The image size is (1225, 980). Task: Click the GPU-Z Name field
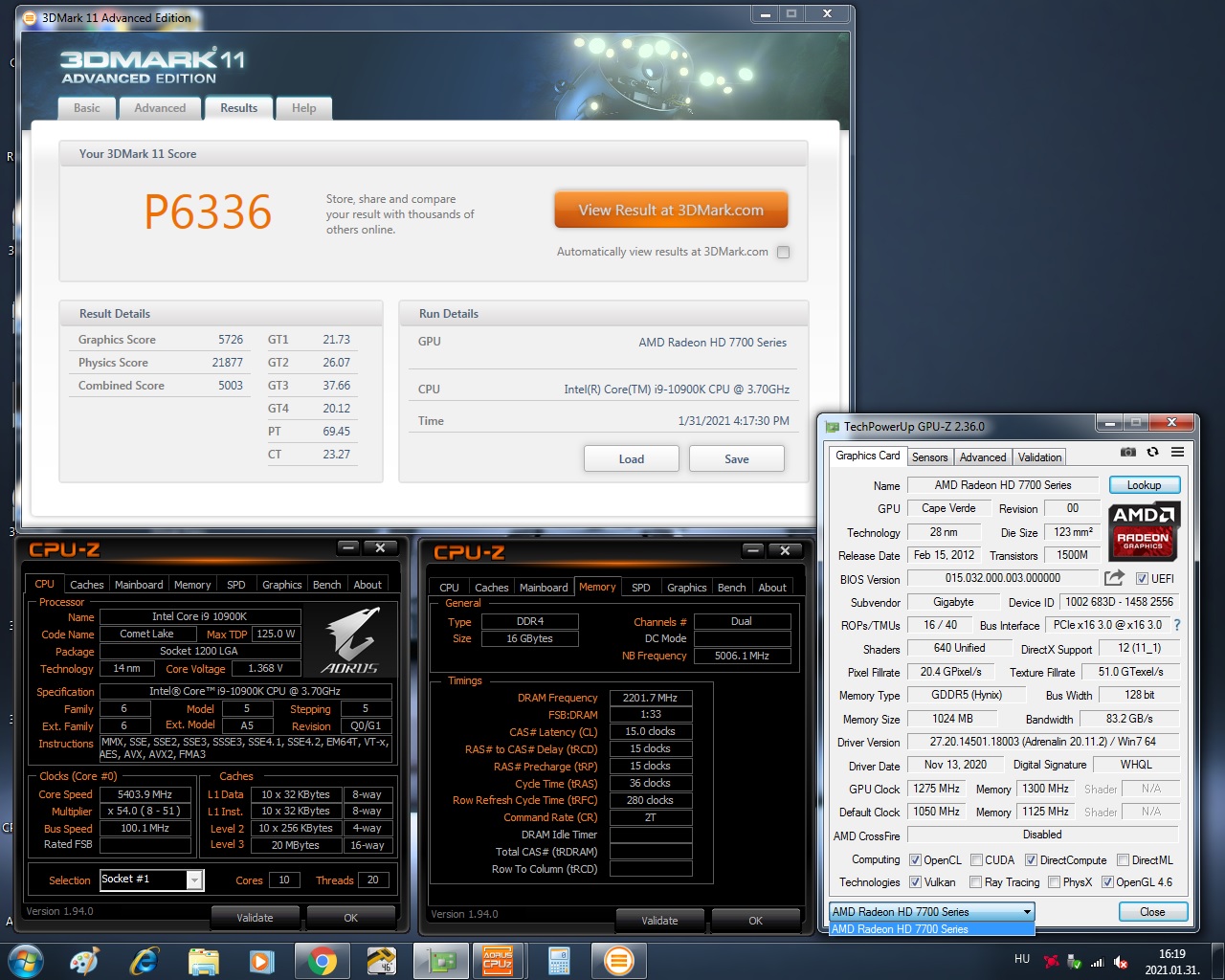click(x=1003, y=485)
